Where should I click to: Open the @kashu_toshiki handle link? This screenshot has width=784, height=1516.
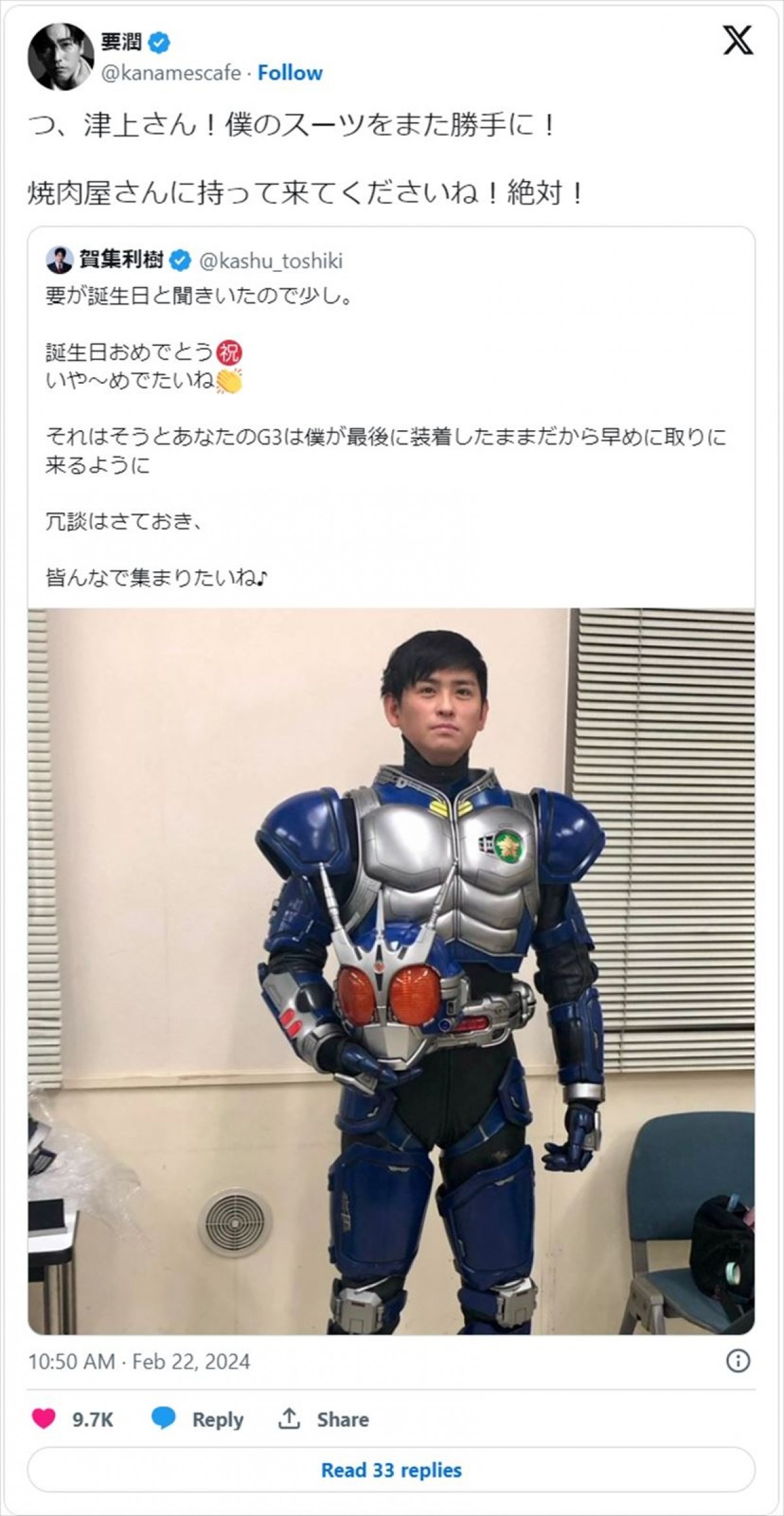click(x=270, y=261)
